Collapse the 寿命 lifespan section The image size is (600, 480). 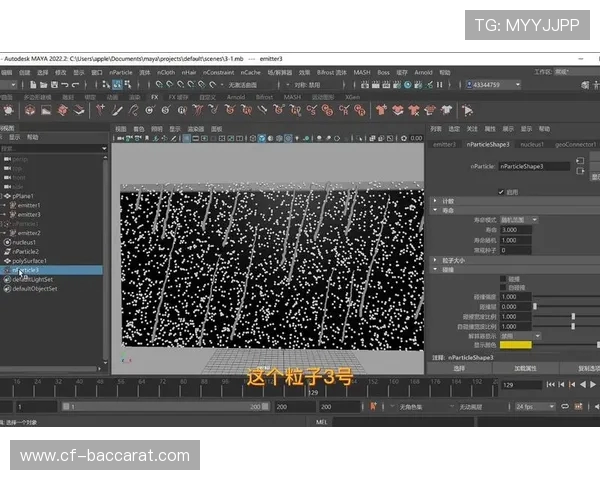(436, 210)
